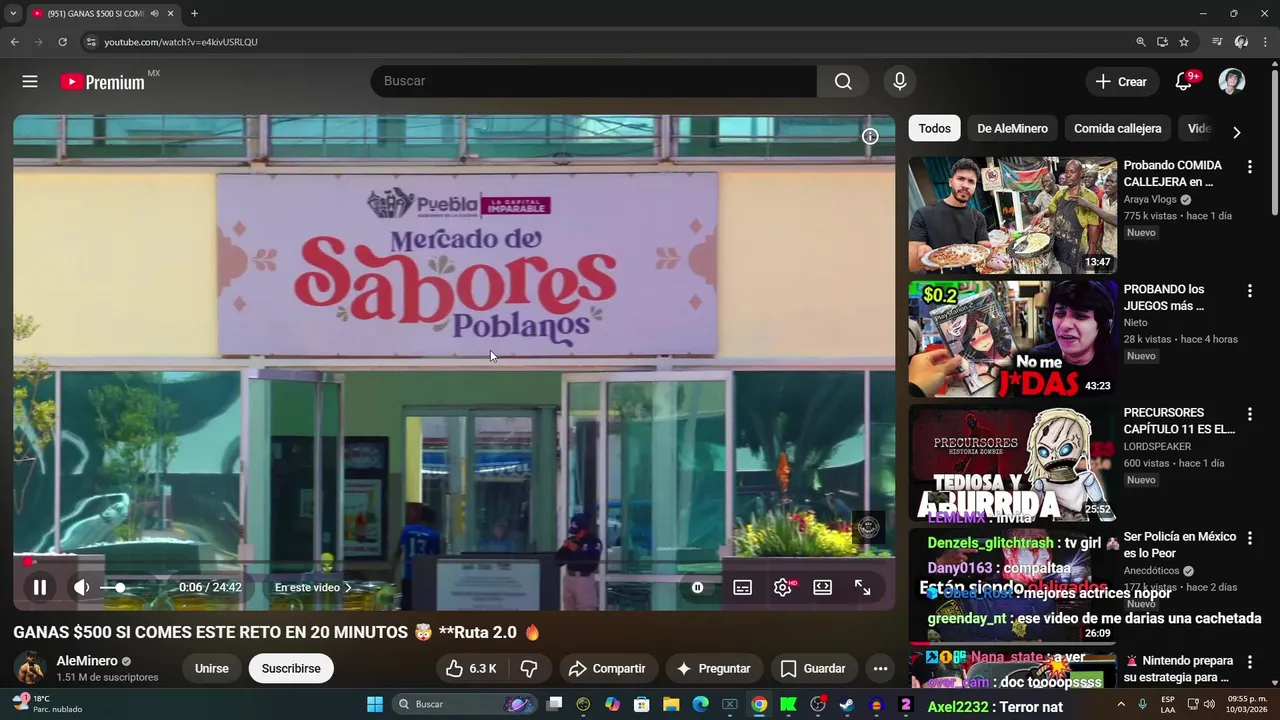1280x720 pixels.
Task: Open the 'AleMinero' channel name link
Action: click(87, 661)
